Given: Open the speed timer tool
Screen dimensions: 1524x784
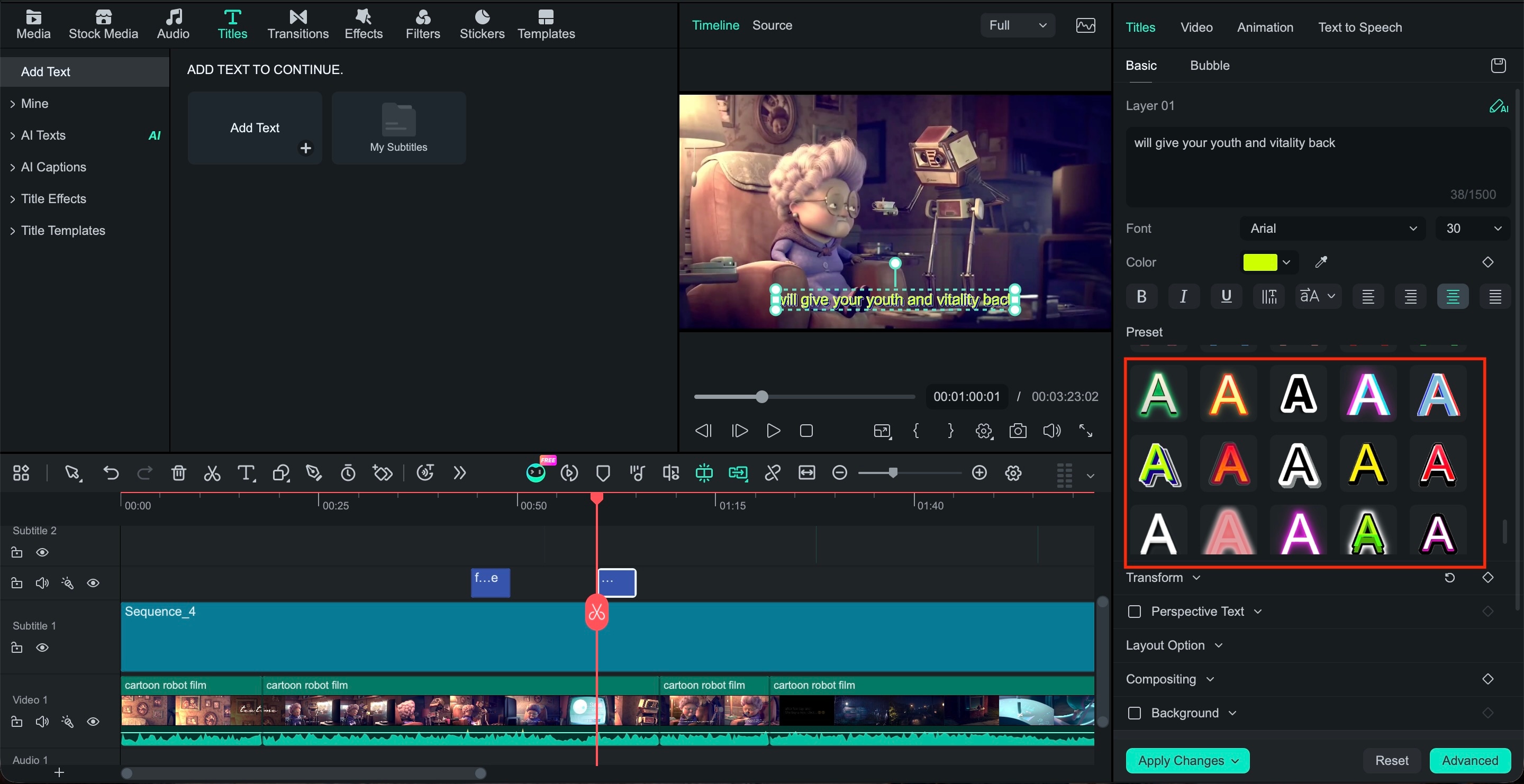Looking at the screenshot, I should pos(348,473).
